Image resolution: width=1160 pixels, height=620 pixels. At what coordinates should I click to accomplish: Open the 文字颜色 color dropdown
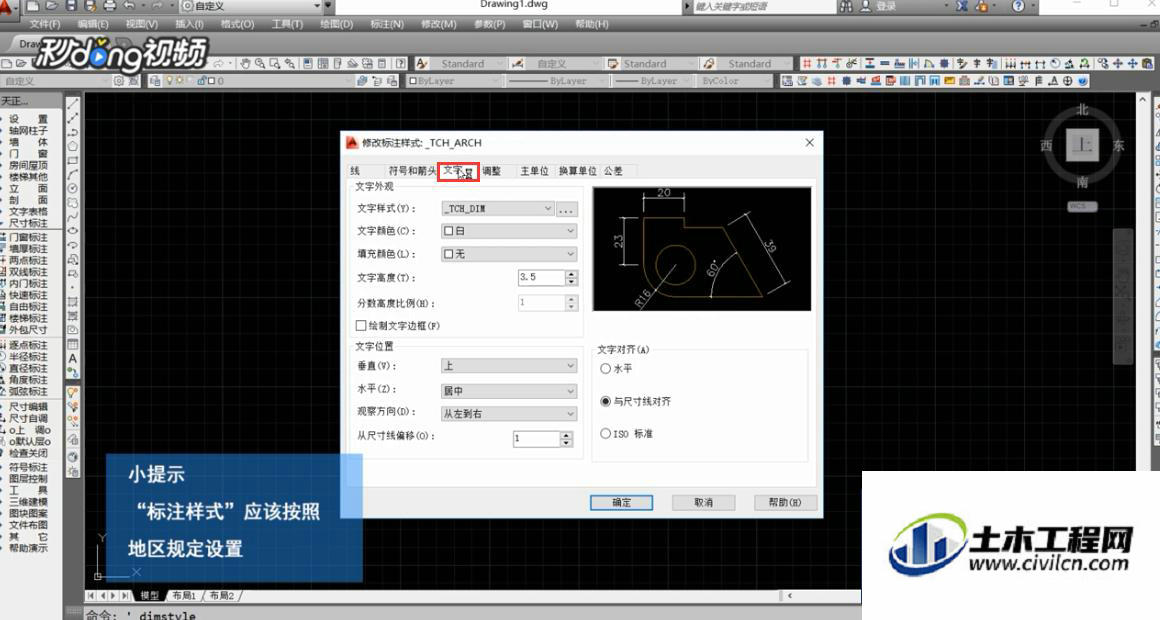(509, 231)
